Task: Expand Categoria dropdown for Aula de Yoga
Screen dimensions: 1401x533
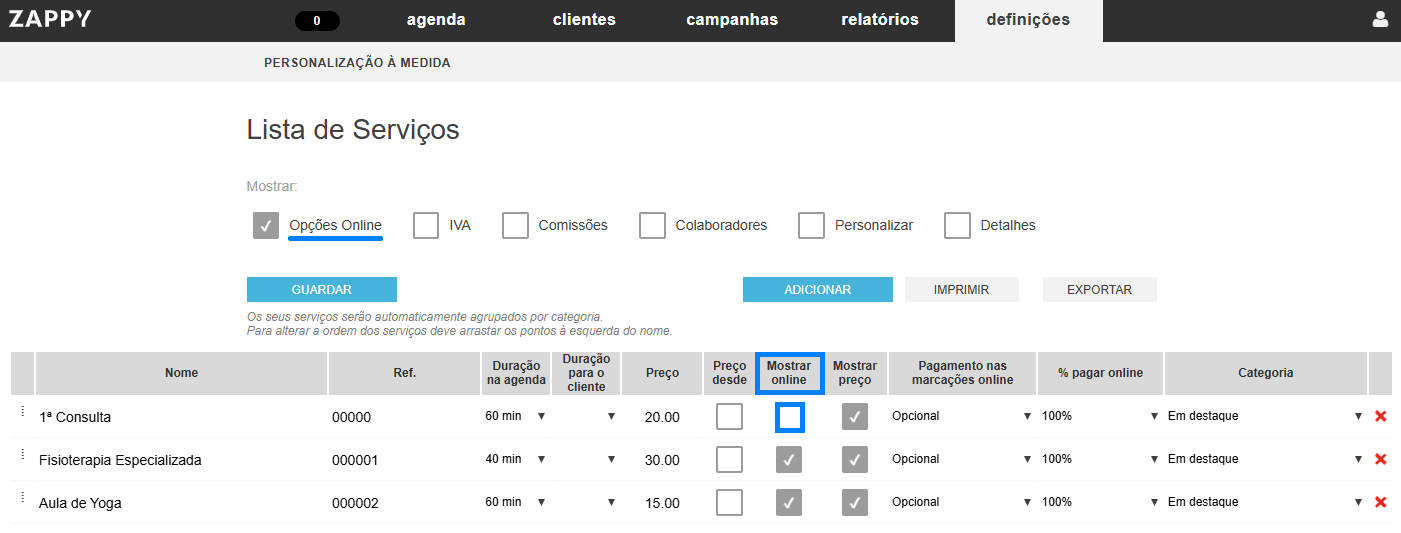Action: tap(1264, 502)
